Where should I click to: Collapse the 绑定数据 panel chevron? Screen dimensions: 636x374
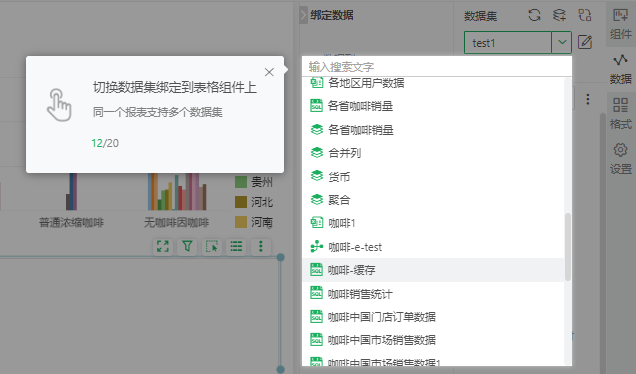coord(303,15)
